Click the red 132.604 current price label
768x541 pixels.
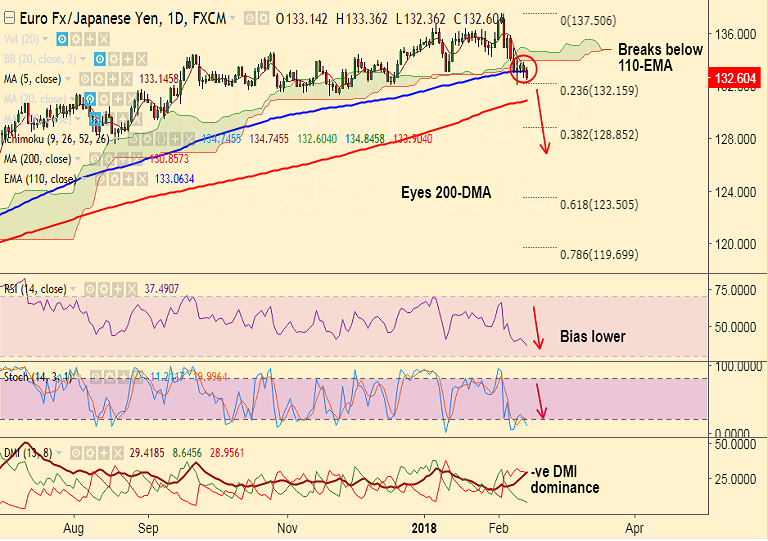tap(735, 78)
